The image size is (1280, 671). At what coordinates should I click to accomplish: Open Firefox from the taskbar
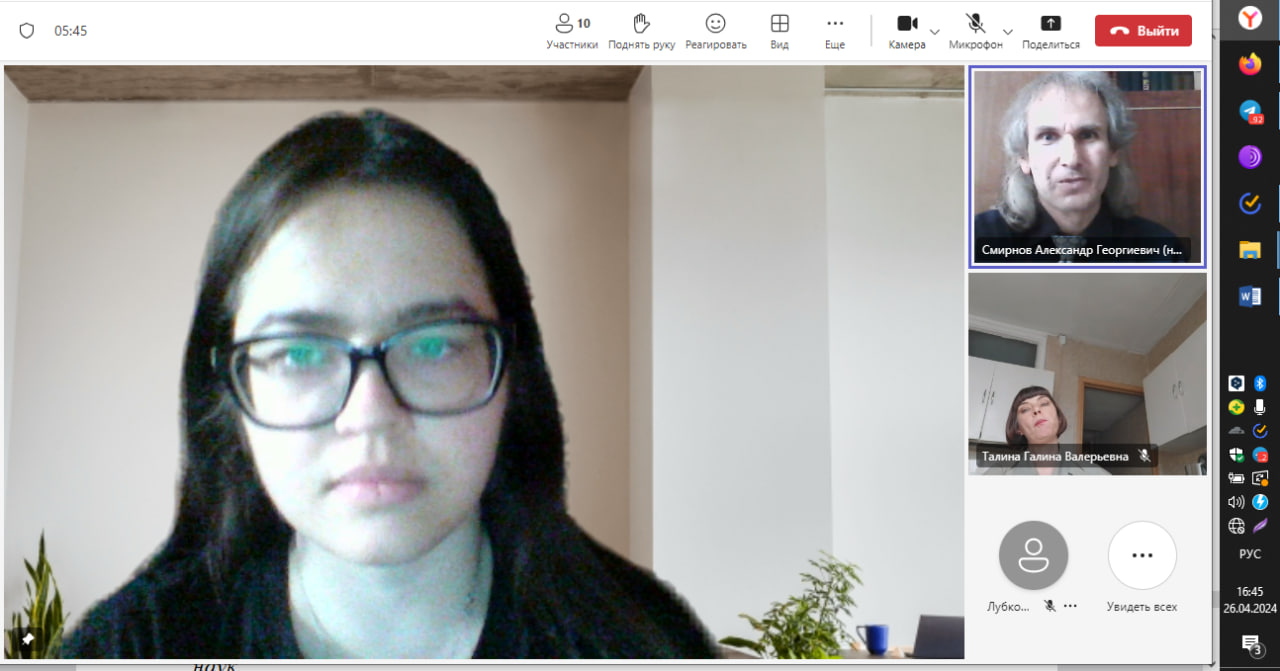coord(1250,65)
